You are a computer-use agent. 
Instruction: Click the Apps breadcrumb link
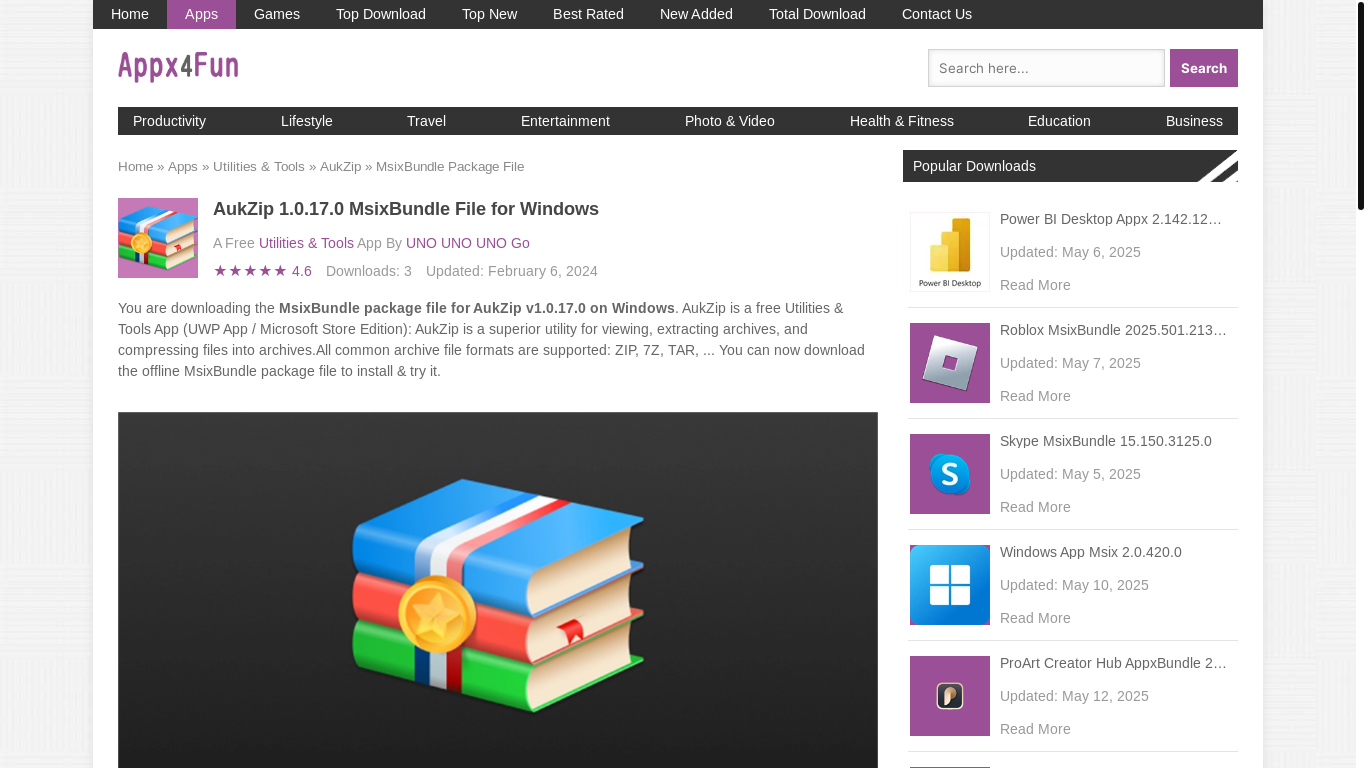tap(183, 166)
